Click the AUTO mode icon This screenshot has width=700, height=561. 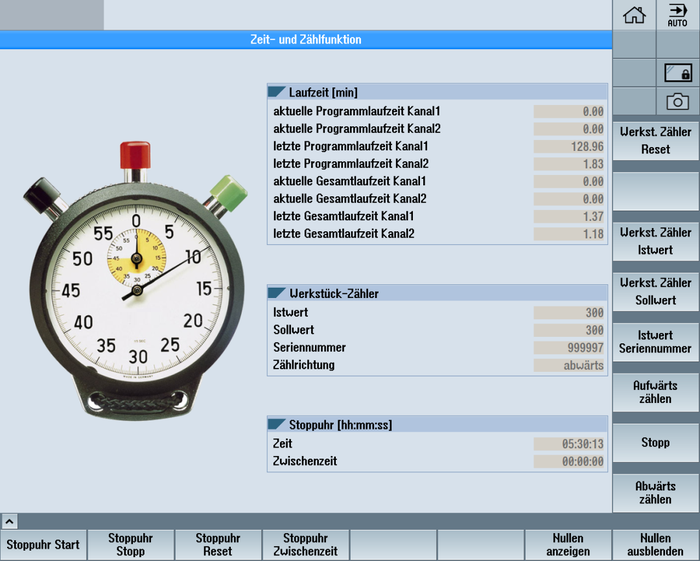click(678, 15)
